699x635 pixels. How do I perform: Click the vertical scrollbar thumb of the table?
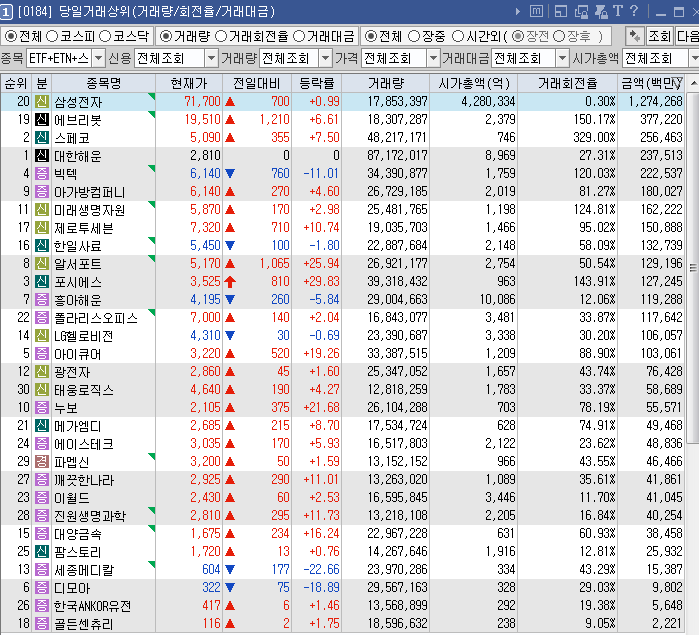click(x=693, y=268)
